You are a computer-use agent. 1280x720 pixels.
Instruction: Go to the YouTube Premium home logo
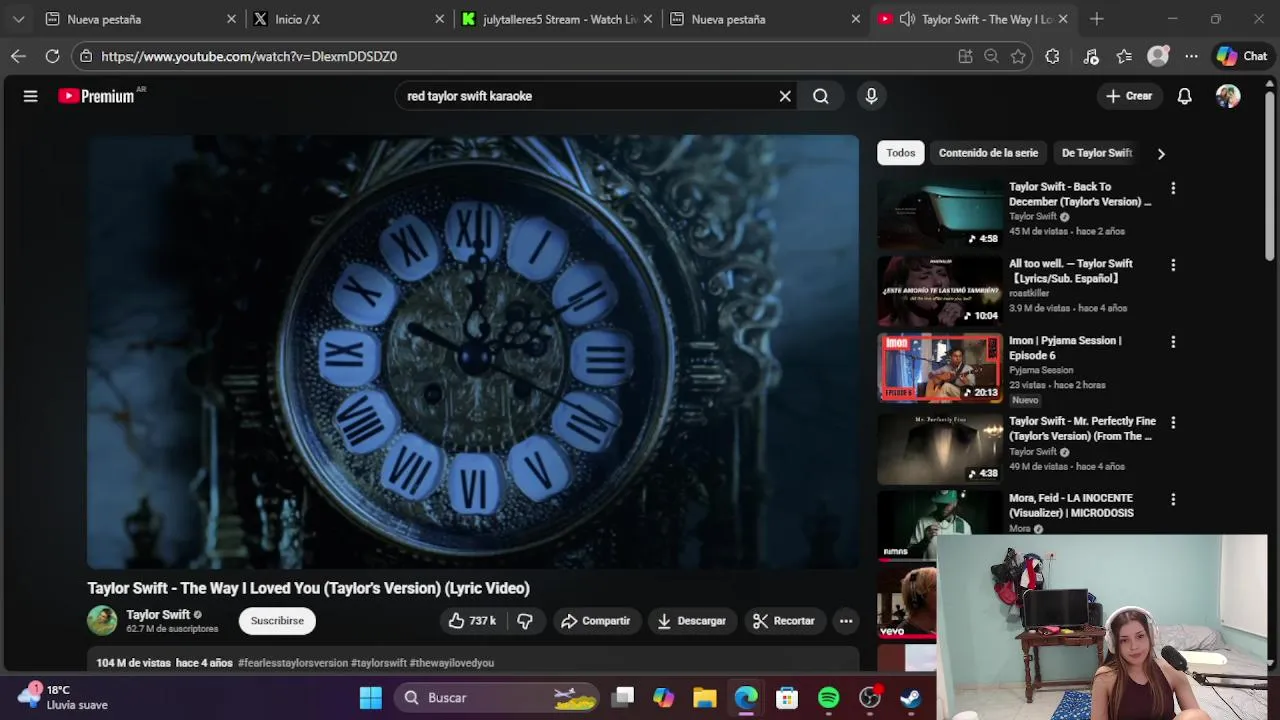pyautogui.click(x=96, y=96)
